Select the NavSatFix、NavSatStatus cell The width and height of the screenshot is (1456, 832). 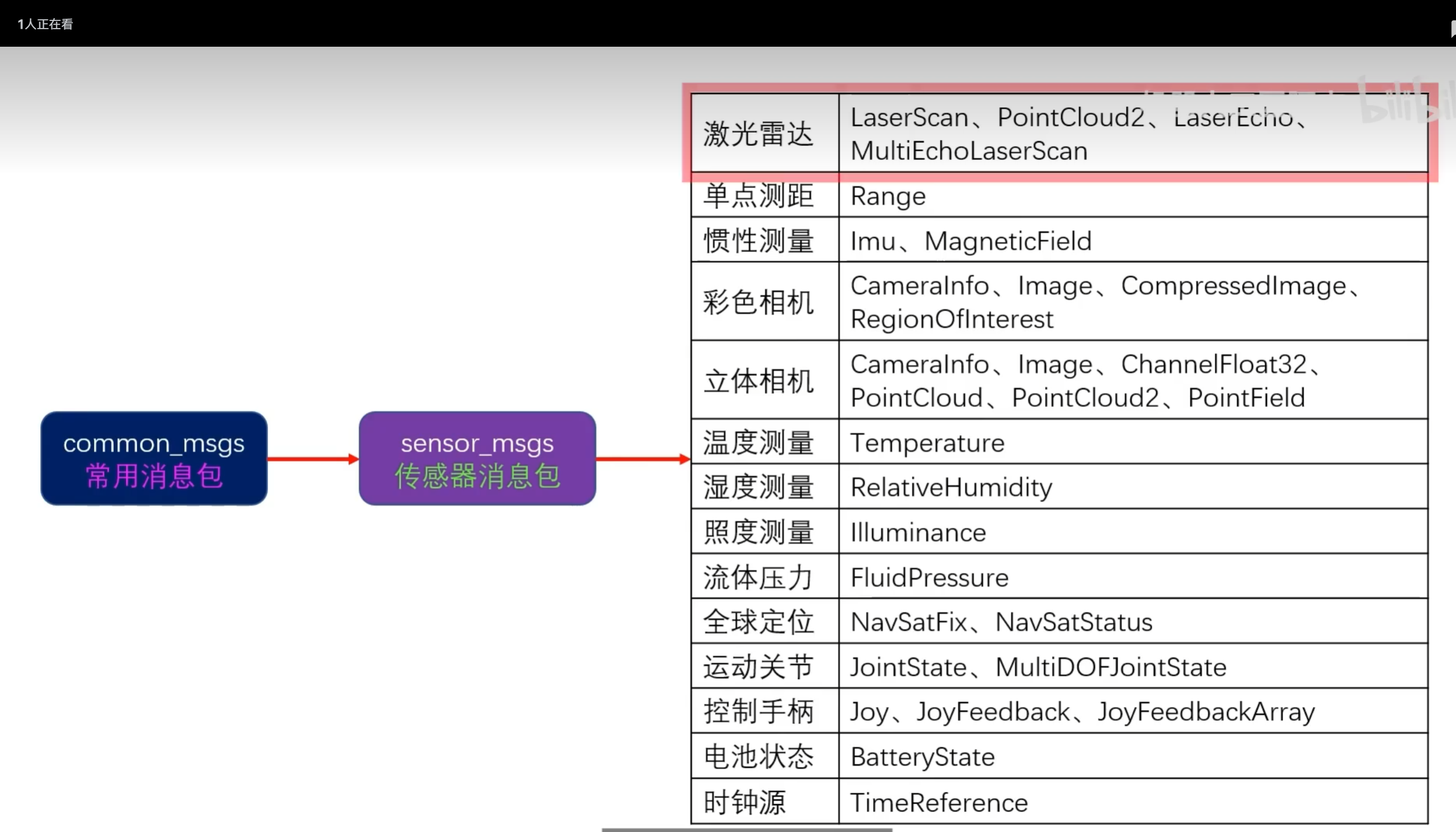click(x=1001, y=622)
